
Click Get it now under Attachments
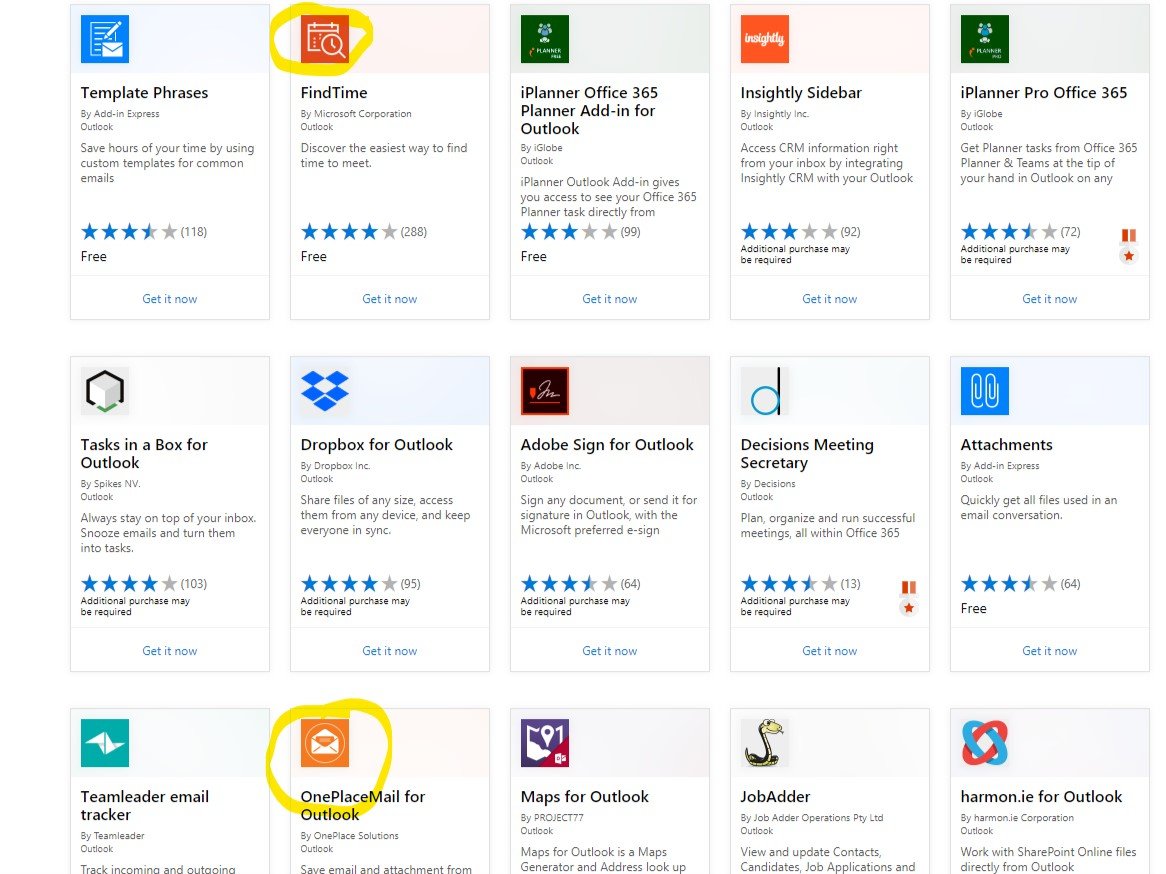[1050, 651]
